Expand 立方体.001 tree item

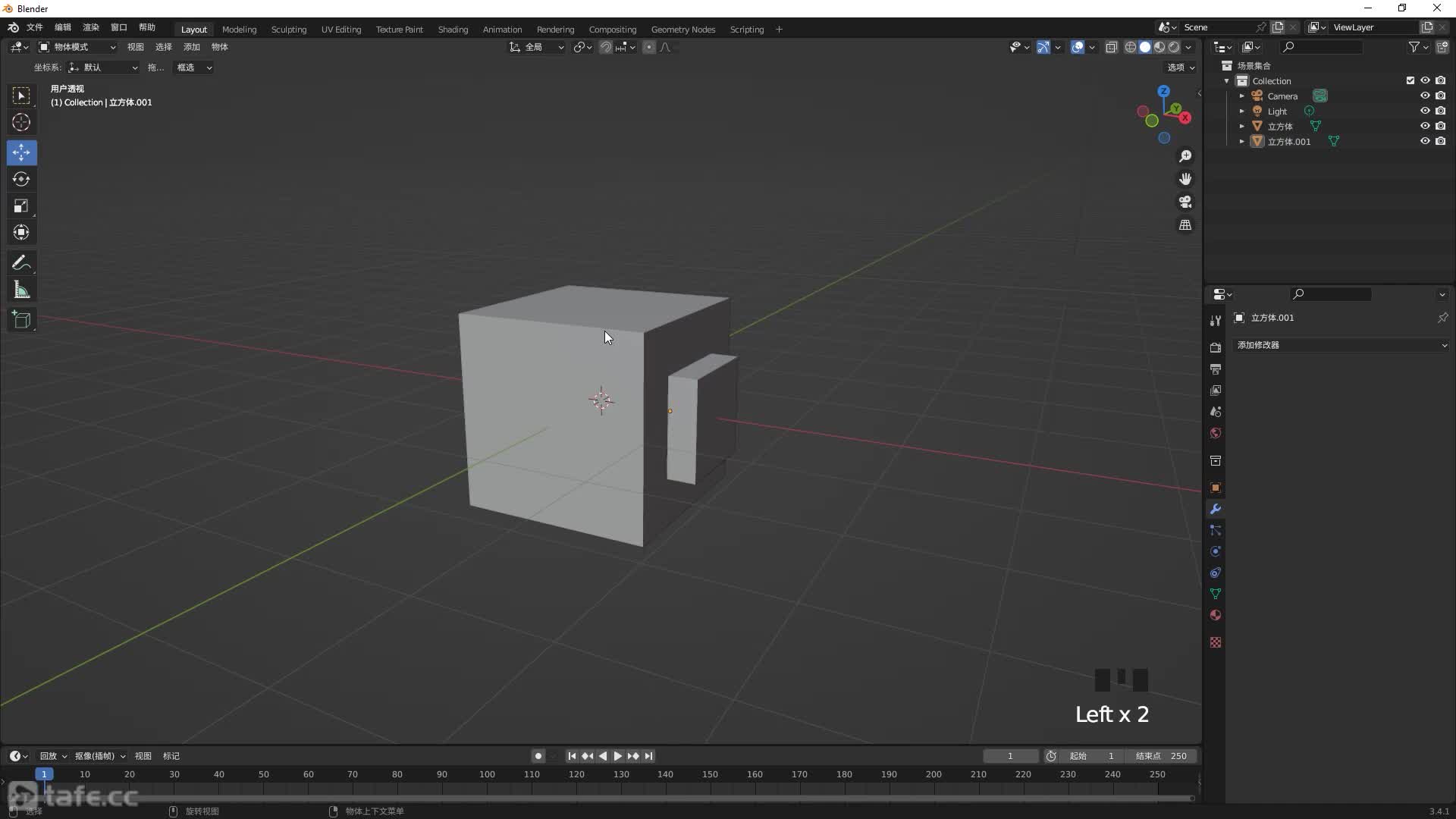coord(1241,142)
